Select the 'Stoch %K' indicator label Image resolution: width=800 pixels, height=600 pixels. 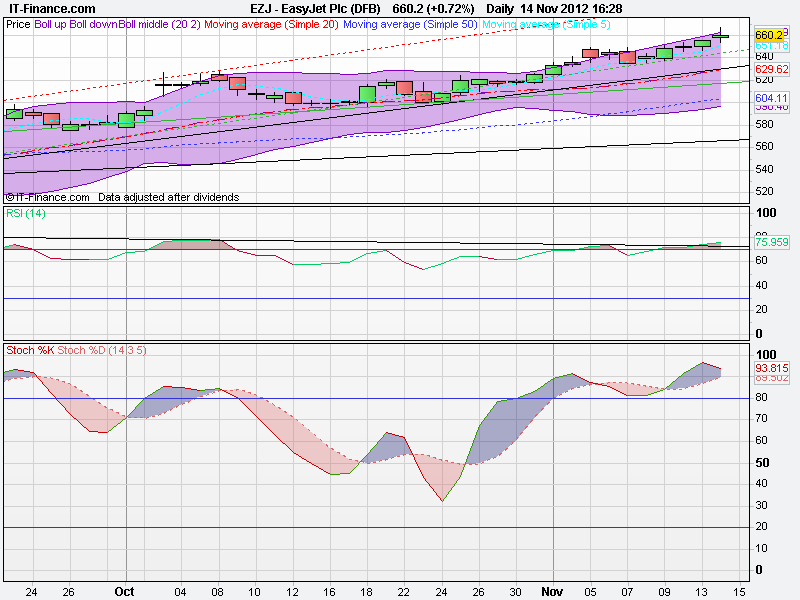[x=30, y=350]
